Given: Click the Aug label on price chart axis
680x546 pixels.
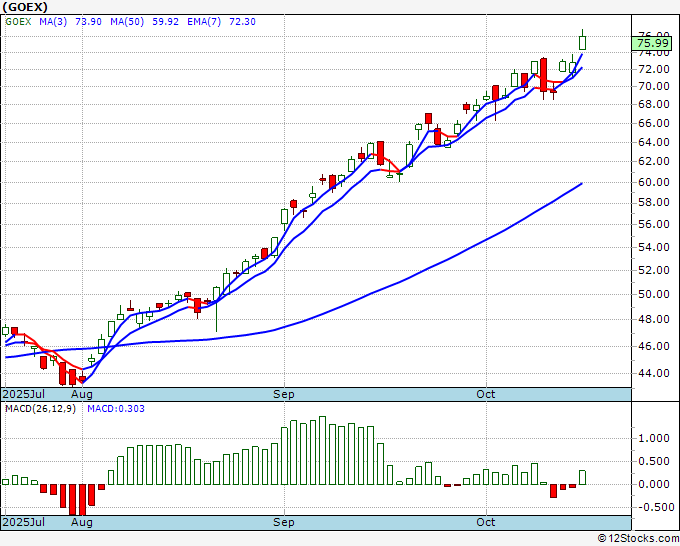Looking at the screenshot, I should [82, 394].
